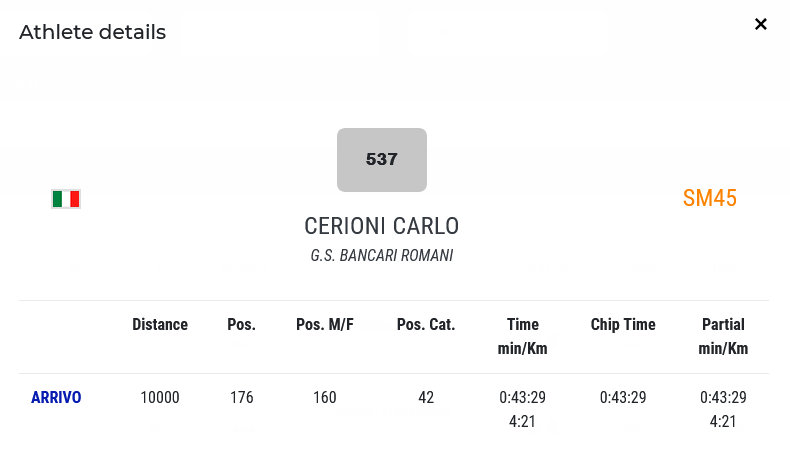Close the Athlete details dialog

[x=761, y=24]
